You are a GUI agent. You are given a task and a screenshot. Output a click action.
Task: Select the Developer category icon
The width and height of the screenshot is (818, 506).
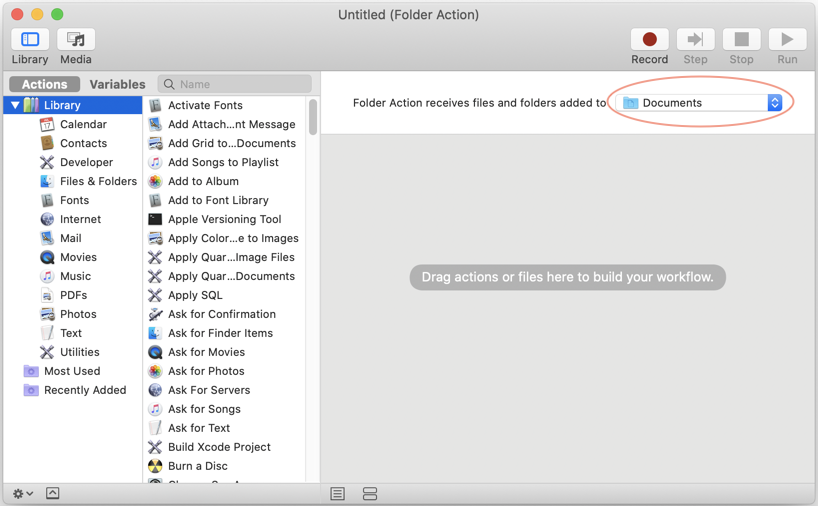coord(47,162)
